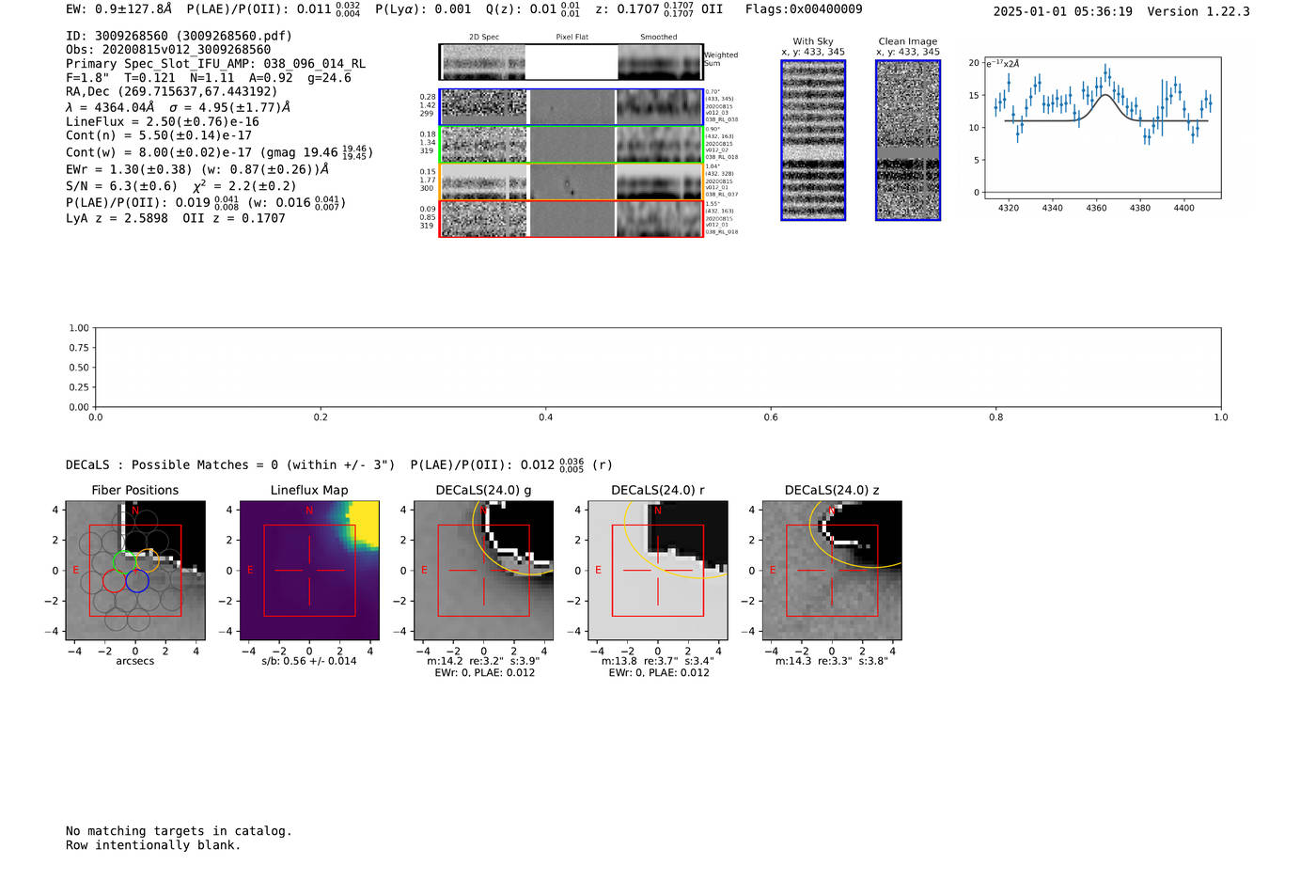Click 'Weighted Sum' label beside top spectrum
Screen dimensions: 1316x896
coord(721,59)
